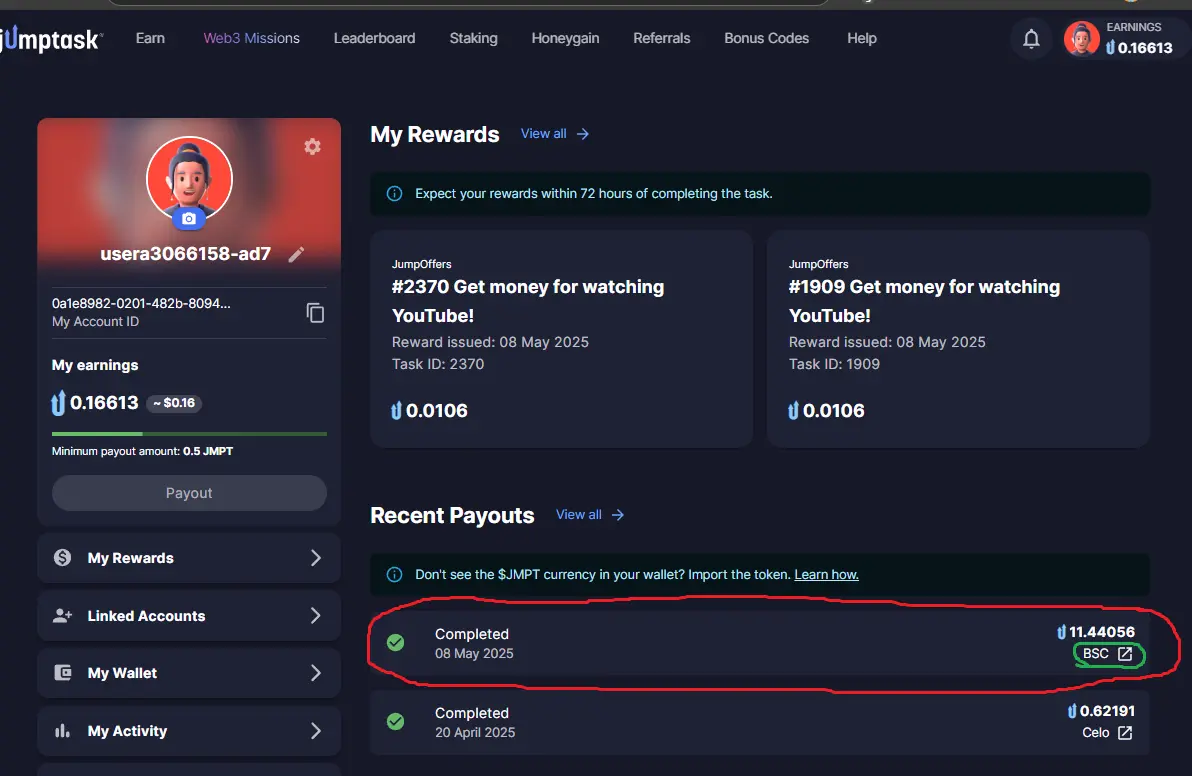Click the ~$0.16 value badge
The height and width of the screenshot is (776, 1192).
point(173,403)
